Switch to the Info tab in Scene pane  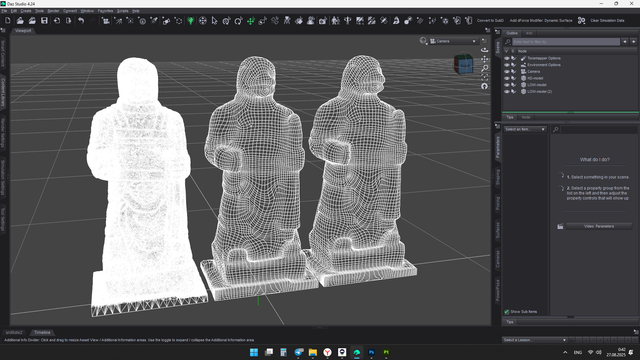529,33
